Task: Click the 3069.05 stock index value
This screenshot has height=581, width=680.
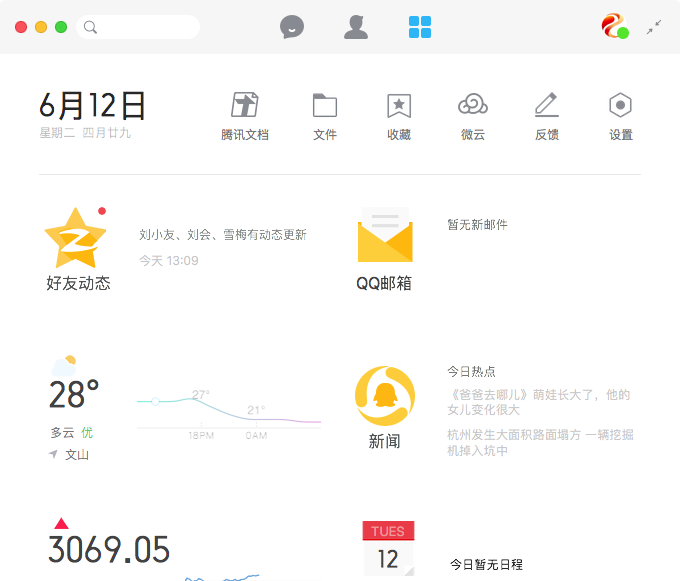Action: [109, 549]
